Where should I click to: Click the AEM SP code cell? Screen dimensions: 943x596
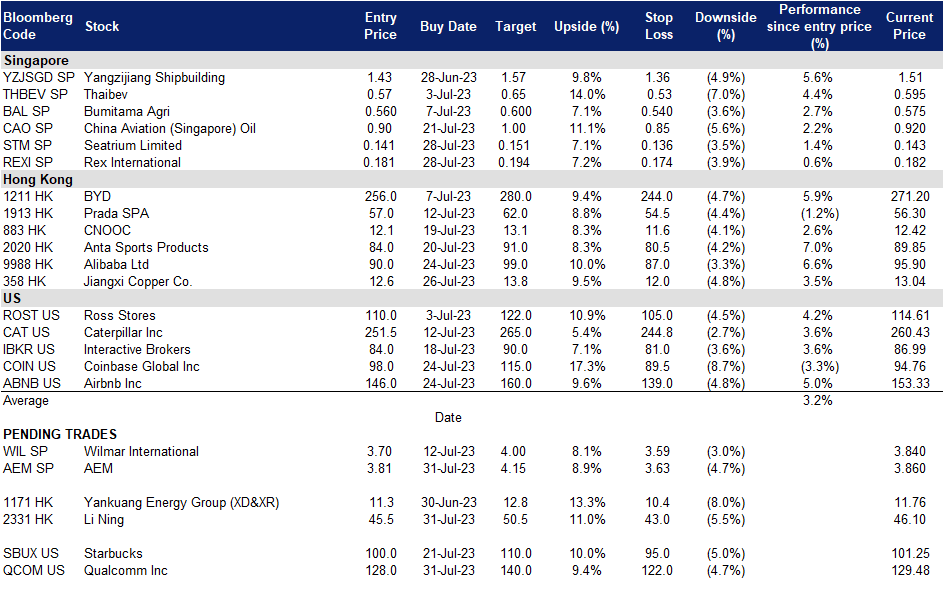pos(28,469)
